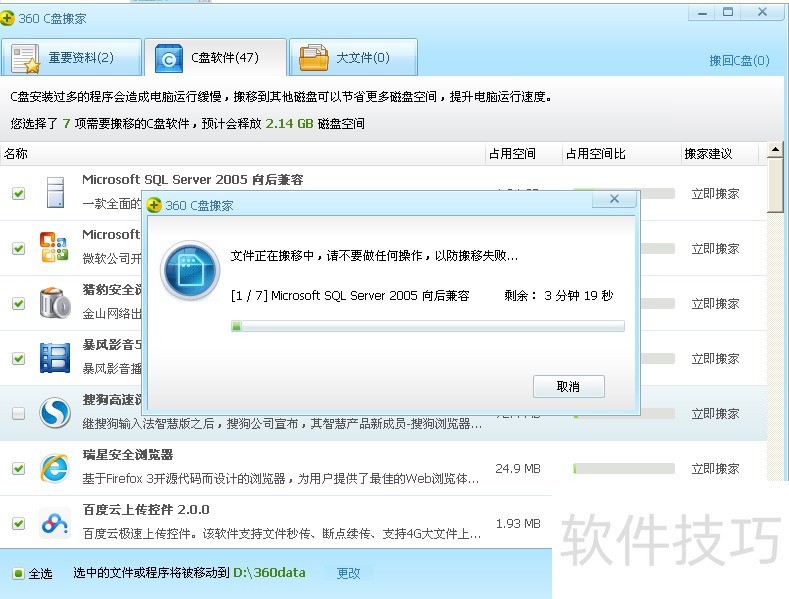
Task: Open the title bar dropdown menu button
Action: pos(701,13)
